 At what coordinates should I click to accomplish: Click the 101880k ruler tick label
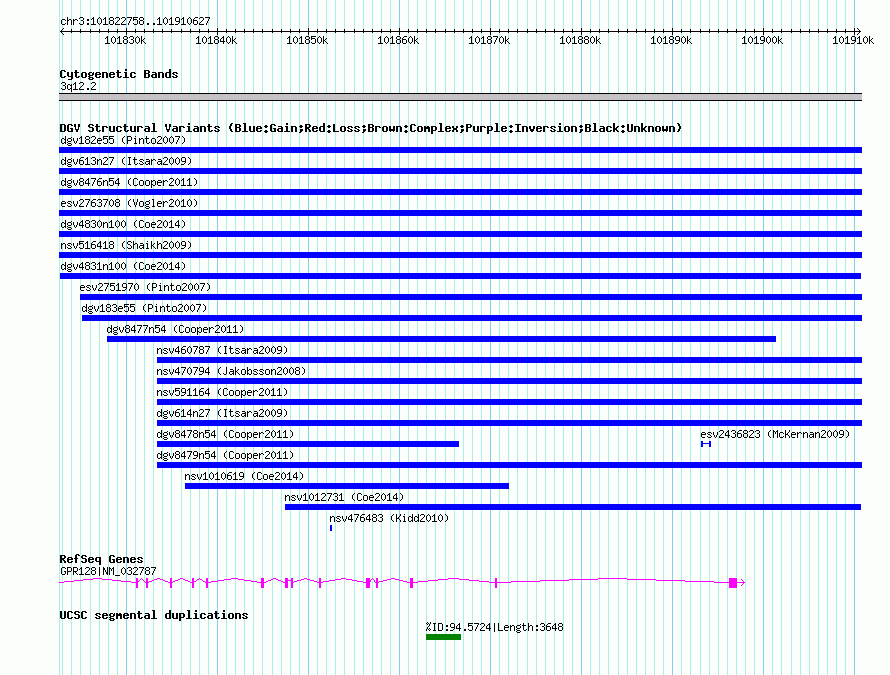click(x=580, y=40)
